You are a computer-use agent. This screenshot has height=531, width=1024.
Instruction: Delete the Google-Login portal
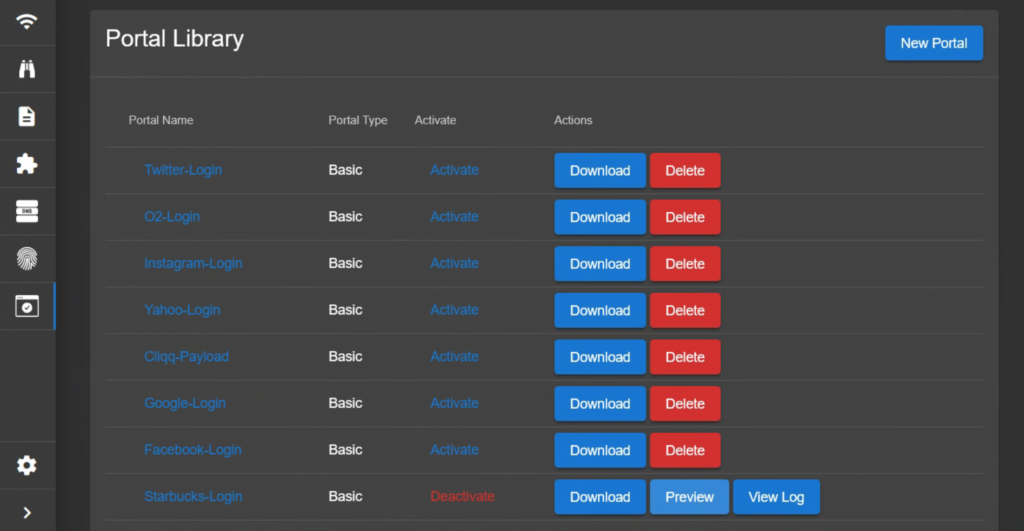(x=685, y=404)
